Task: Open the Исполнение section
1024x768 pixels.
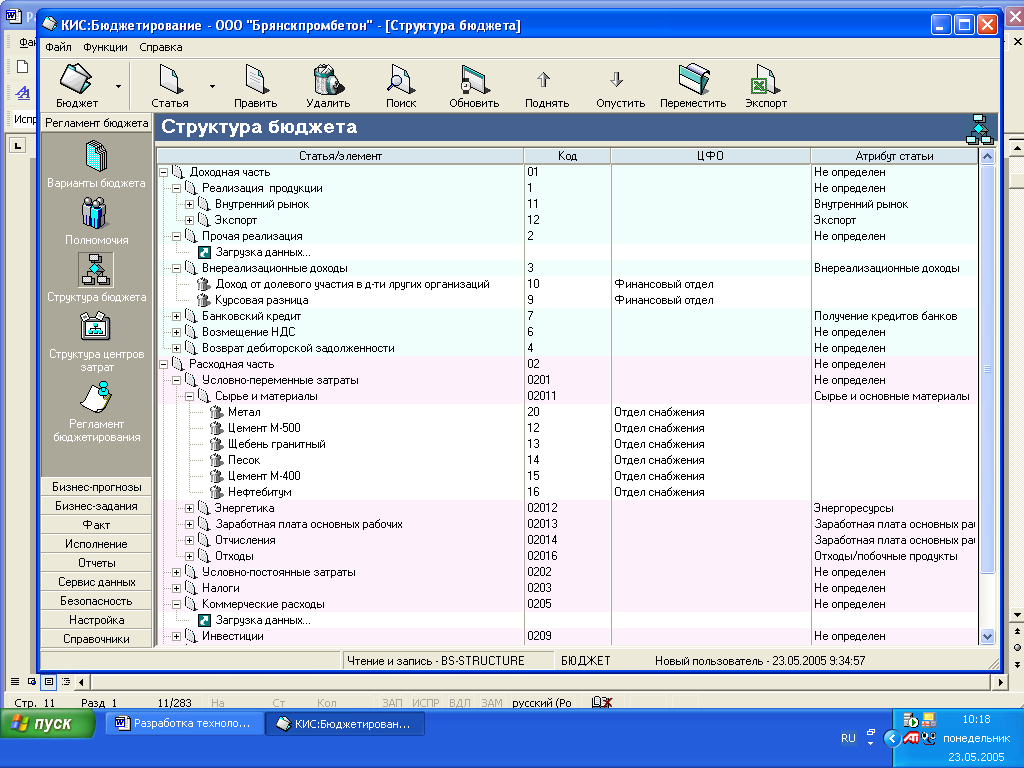Action: [97, 544]
